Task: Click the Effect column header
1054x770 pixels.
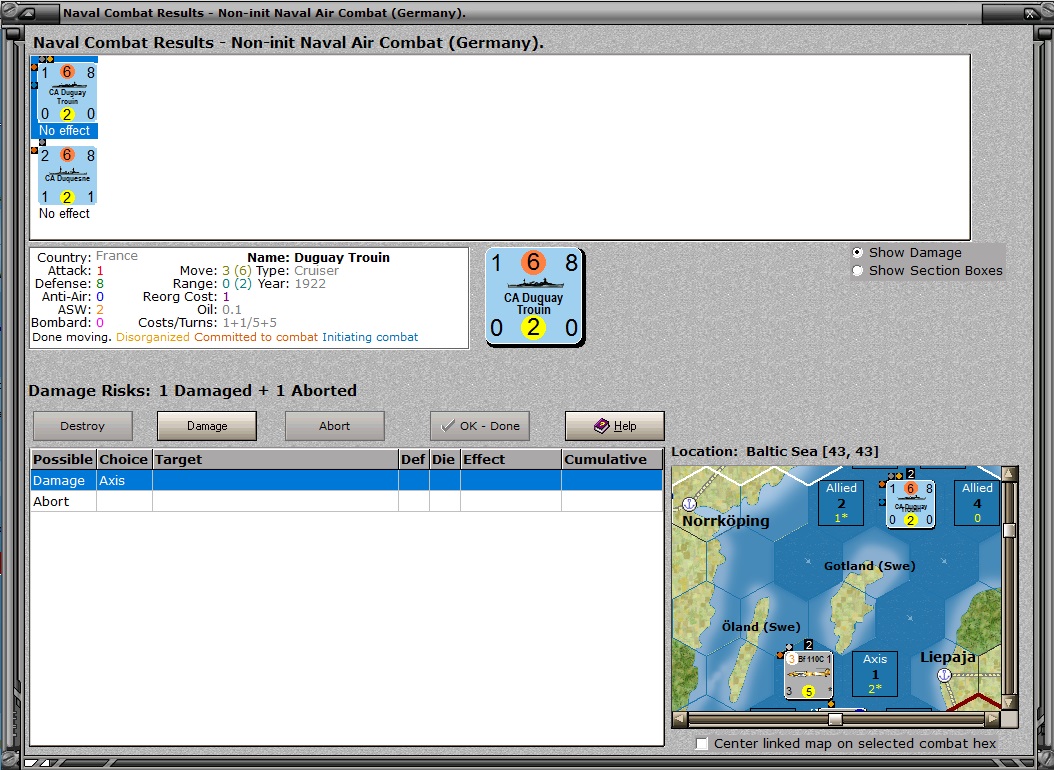Action: click(511, 460)
